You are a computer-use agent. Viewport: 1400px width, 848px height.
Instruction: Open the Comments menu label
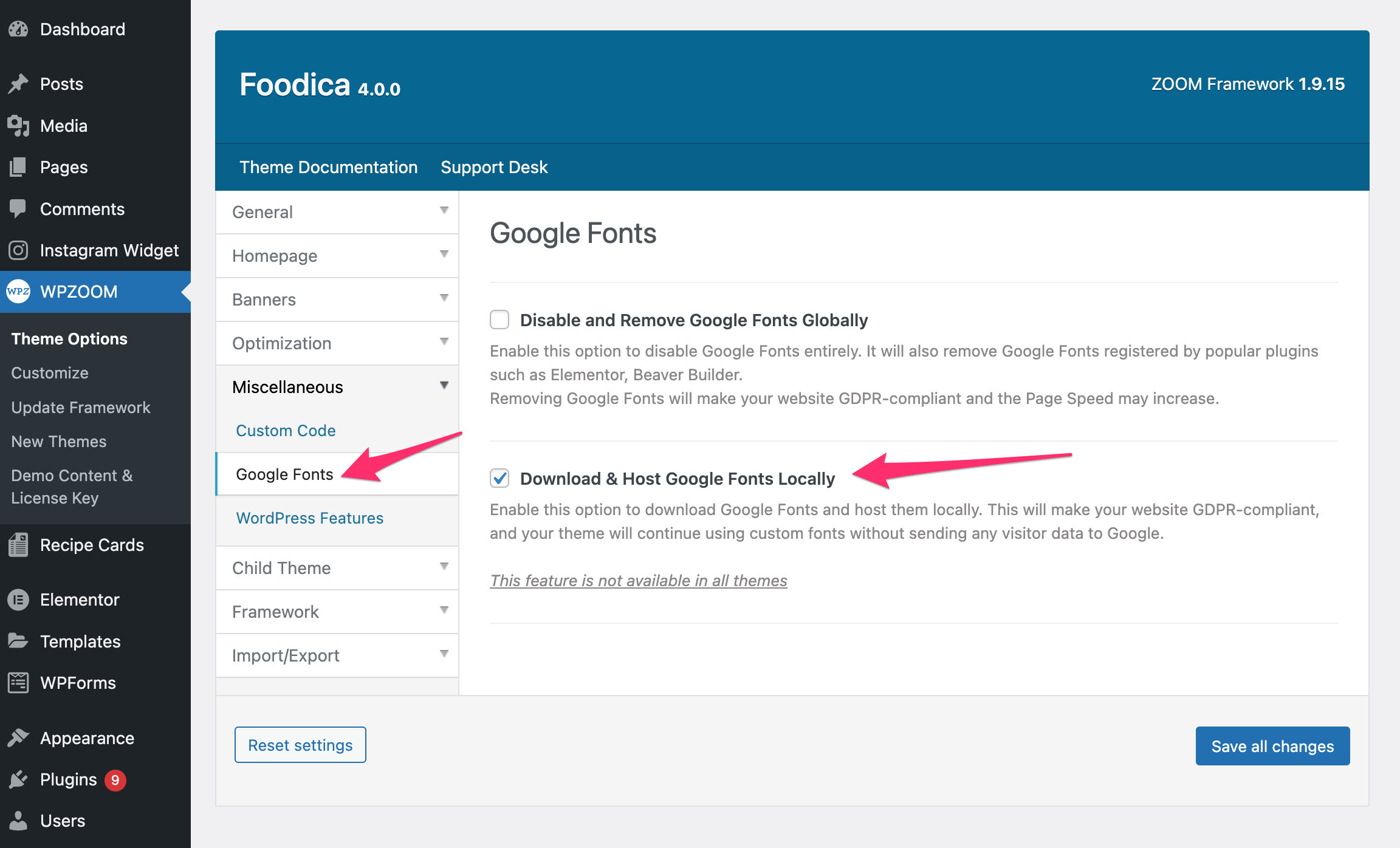click(x=82, y=209)
